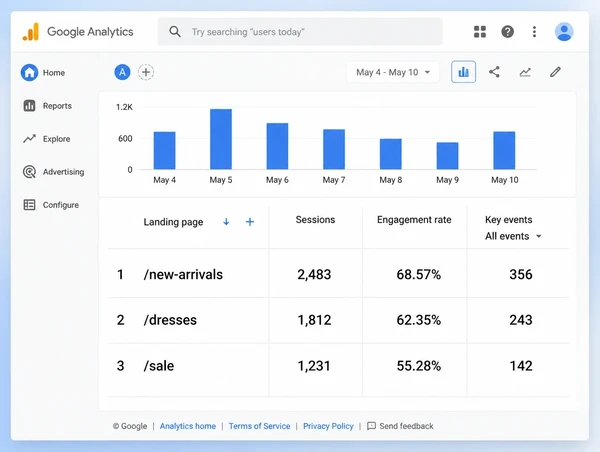Viewport: 600px width, 452px height.
Task: Click the 55.28% engagement rate
Action: (x=419, y=366)
